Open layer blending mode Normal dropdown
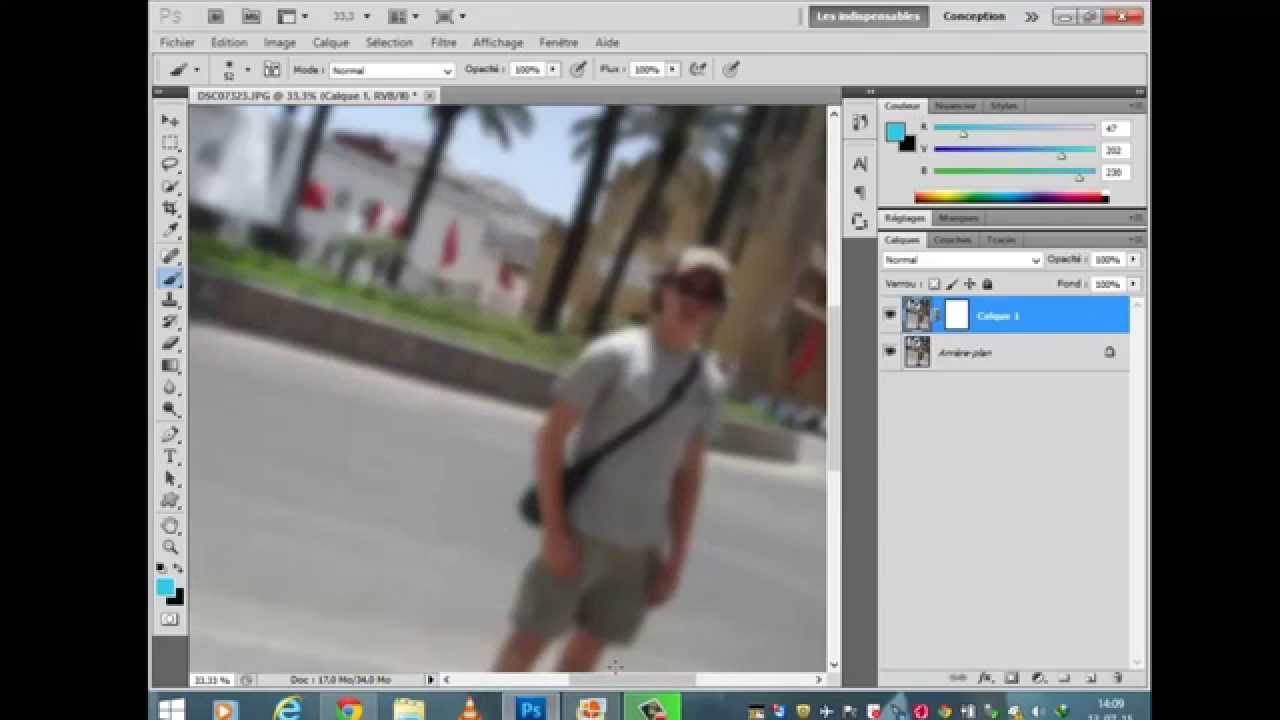Viewport: 1280px width, 720px height. (962, 260)
